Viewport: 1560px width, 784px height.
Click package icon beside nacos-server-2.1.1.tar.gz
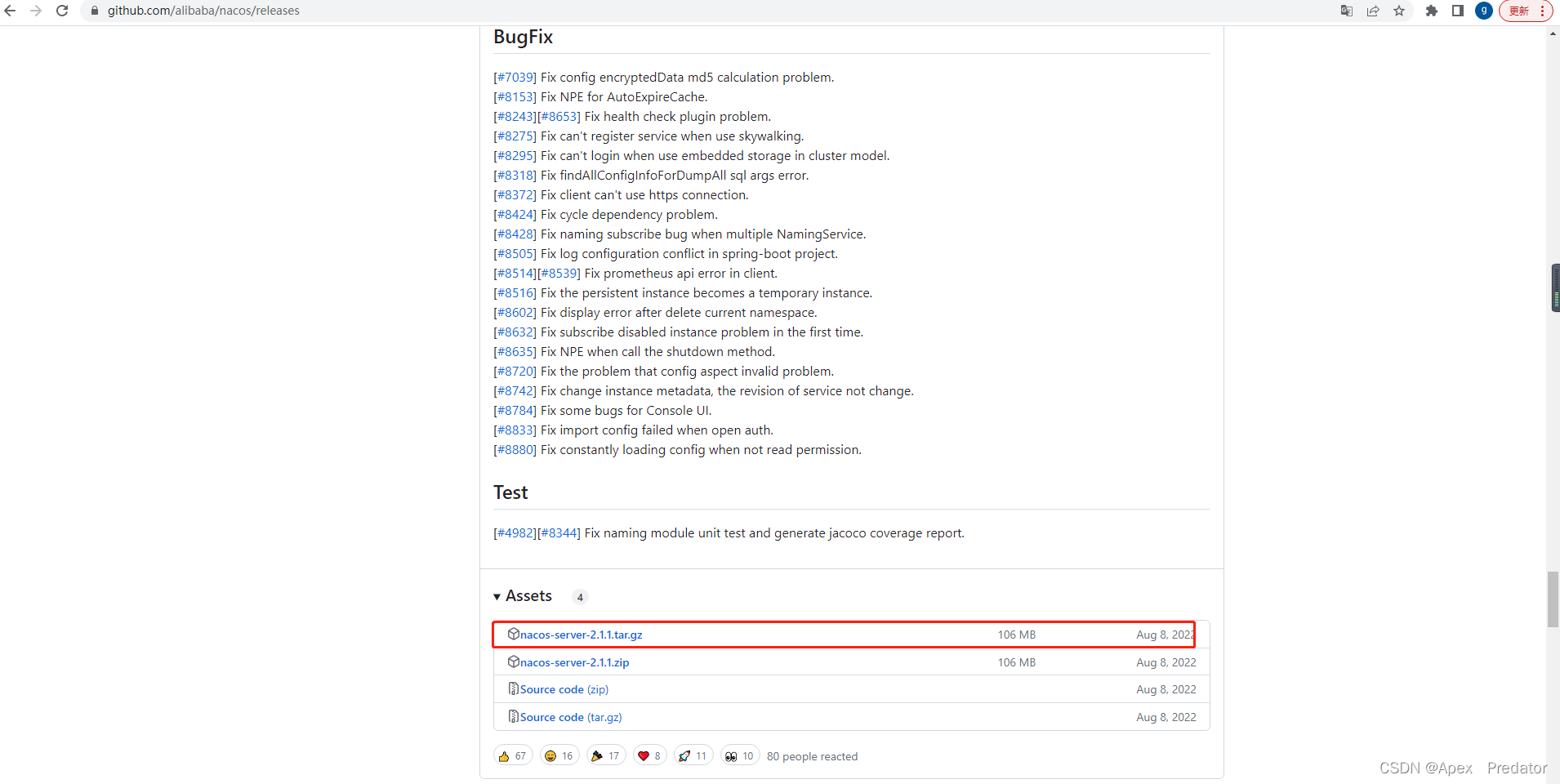(514, 634)
